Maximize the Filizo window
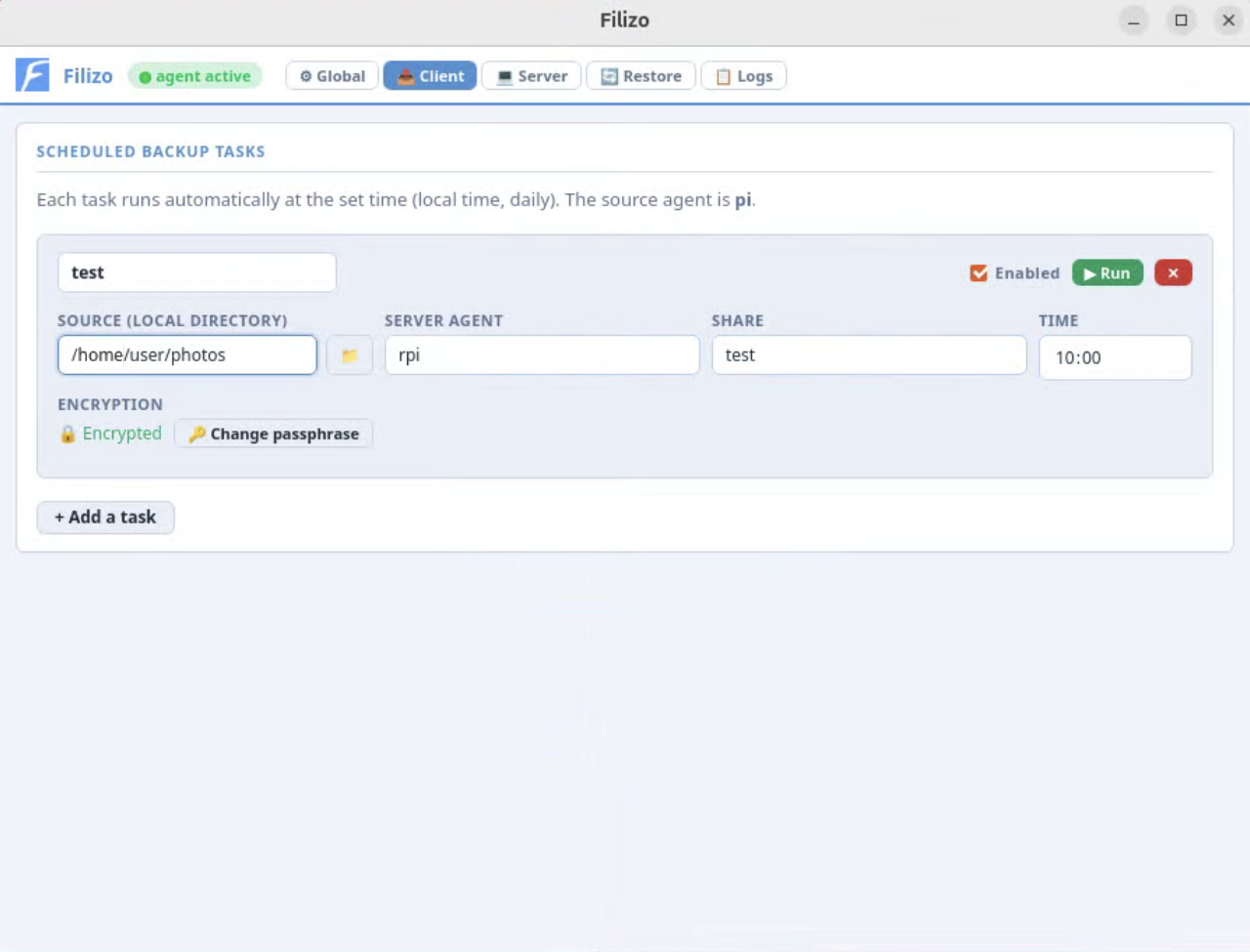Image resolution: width=1250 pixels, height=952 pixels. (1181, 21)
